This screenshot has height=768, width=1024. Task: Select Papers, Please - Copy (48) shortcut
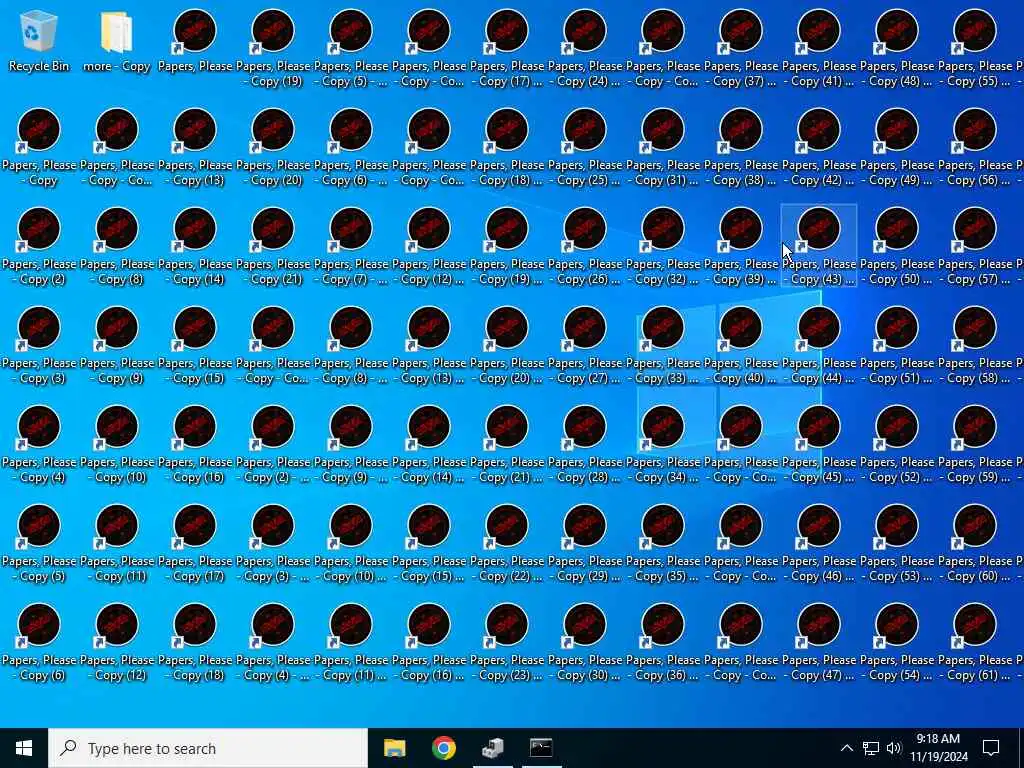pyautogui.click(x=897, y=49)
